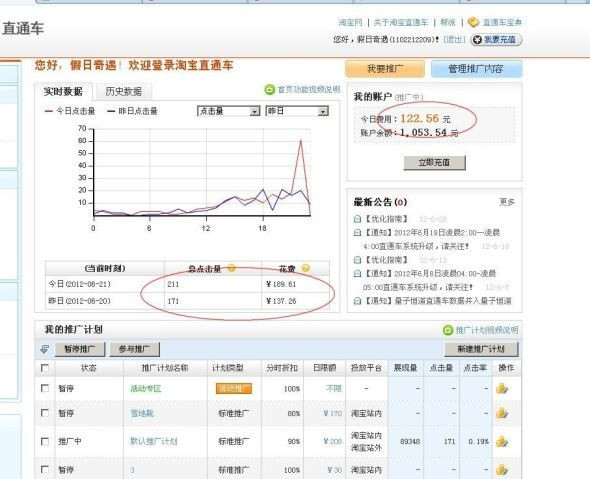590x479 pixels.
Task: Click the action icon for 活动专区 row
Action: [x=502, y=388]
